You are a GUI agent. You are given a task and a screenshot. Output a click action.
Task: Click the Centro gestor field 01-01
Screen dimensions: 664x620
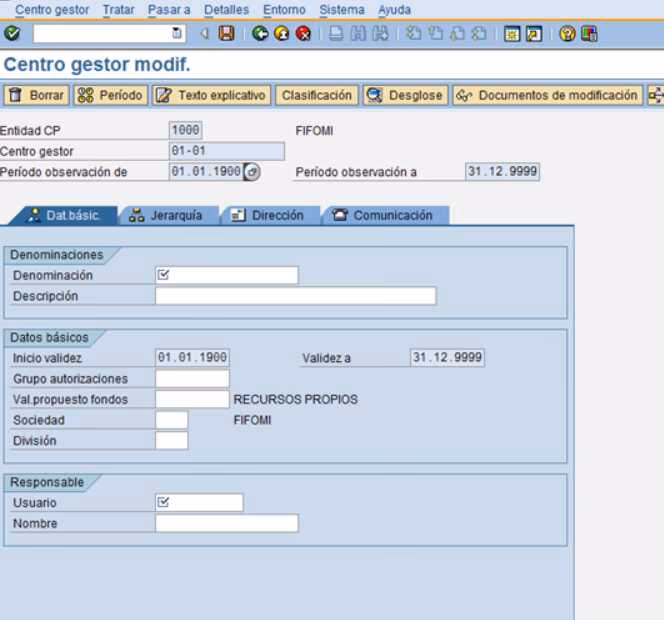coord(227,151)
